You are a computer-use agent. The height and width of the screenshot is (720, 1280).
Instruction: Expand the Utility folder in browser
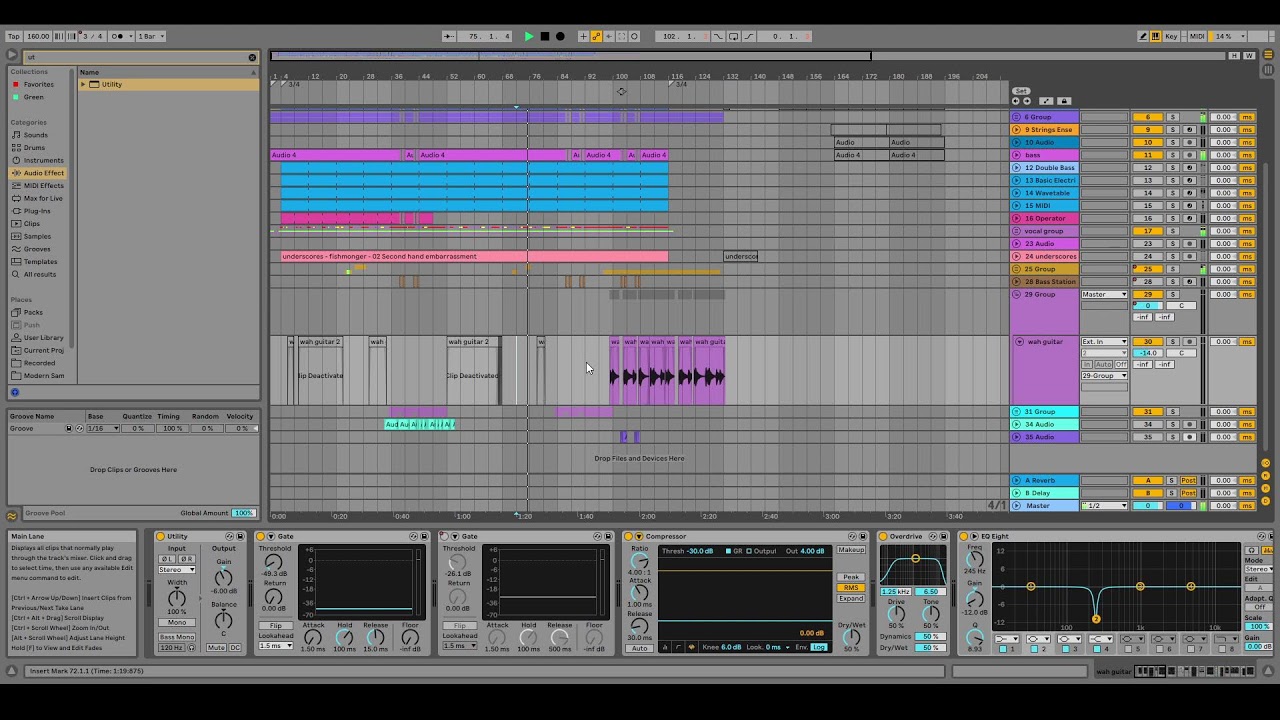83,84
